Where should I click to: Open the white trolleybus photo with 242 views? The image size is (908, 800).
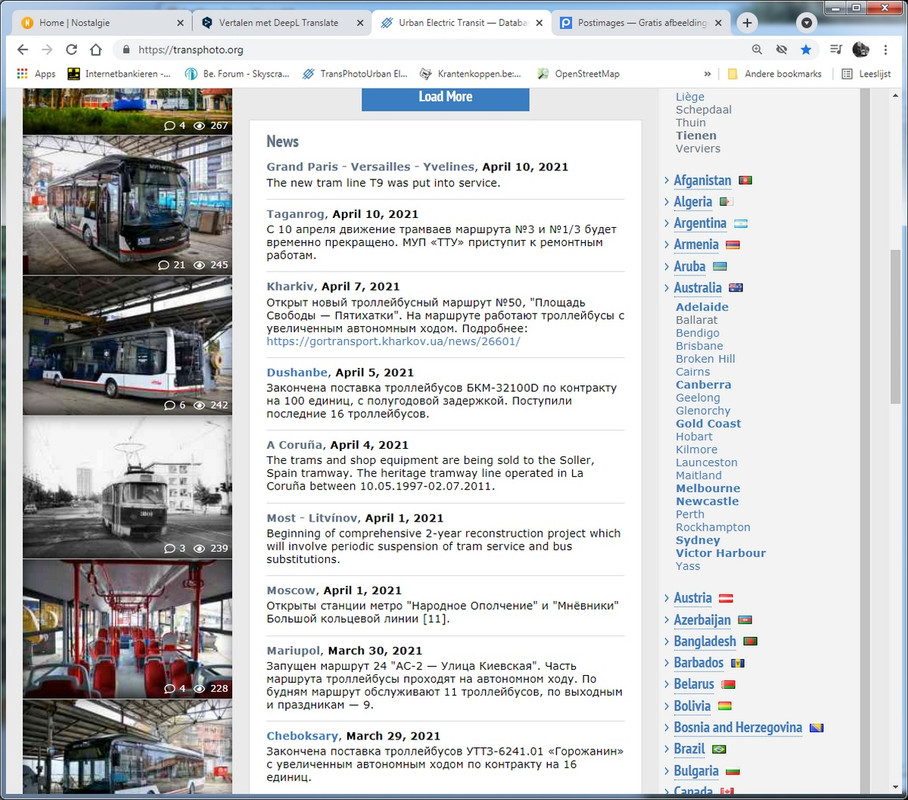(x=127, y=345)
